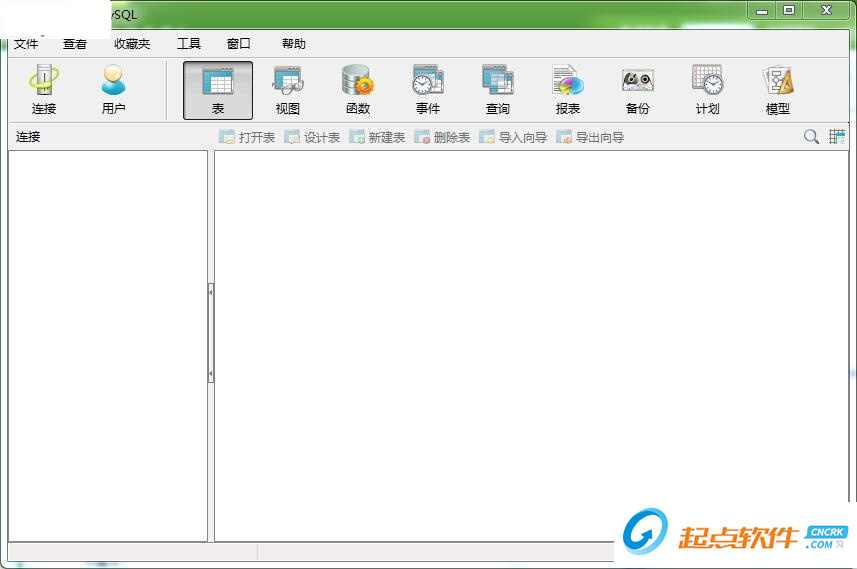
Task: Open the 文件 (File) menu
Action: pos(26,44)
